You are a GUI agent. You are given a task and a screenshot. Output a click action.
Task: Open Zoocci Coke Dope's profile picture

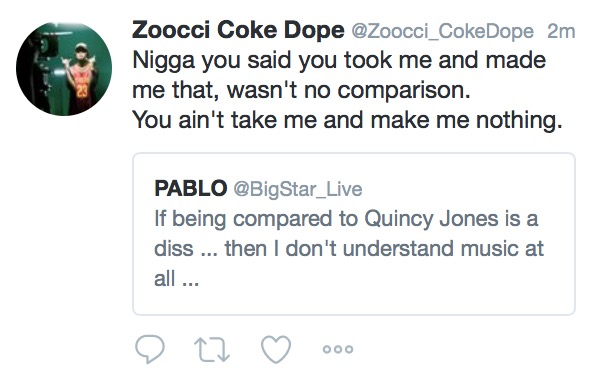coord(64,68)
